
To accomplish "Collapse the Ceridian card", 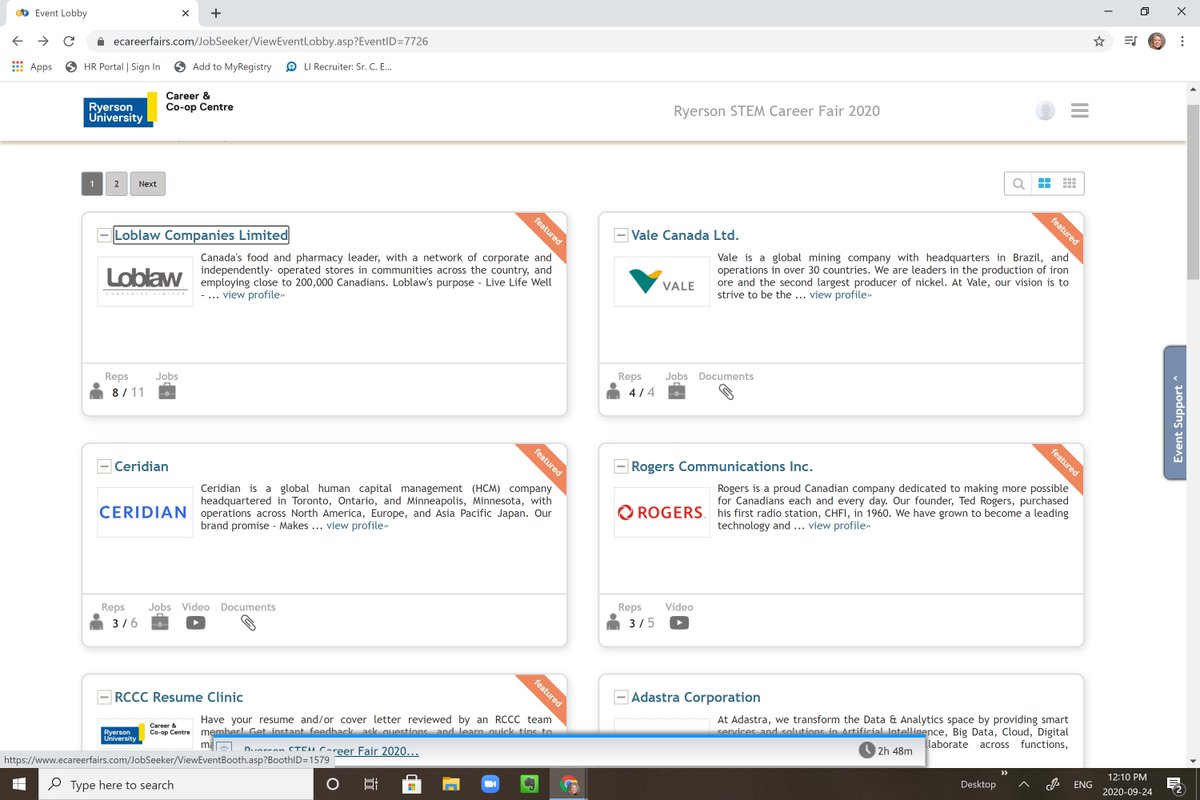I will pos(103,467).
